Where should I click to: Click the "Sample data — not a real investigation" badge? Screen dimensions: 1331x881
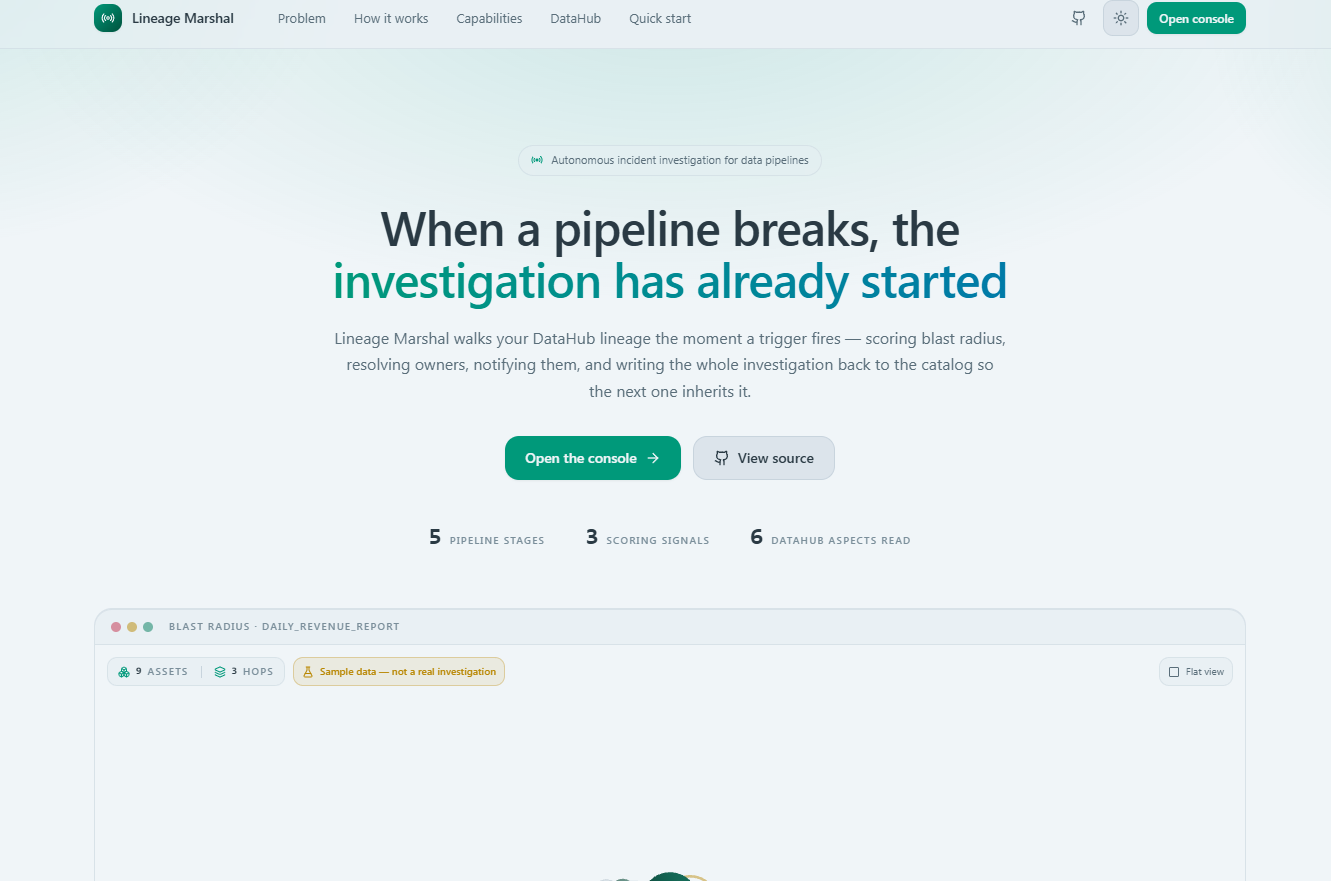point(399,672)
